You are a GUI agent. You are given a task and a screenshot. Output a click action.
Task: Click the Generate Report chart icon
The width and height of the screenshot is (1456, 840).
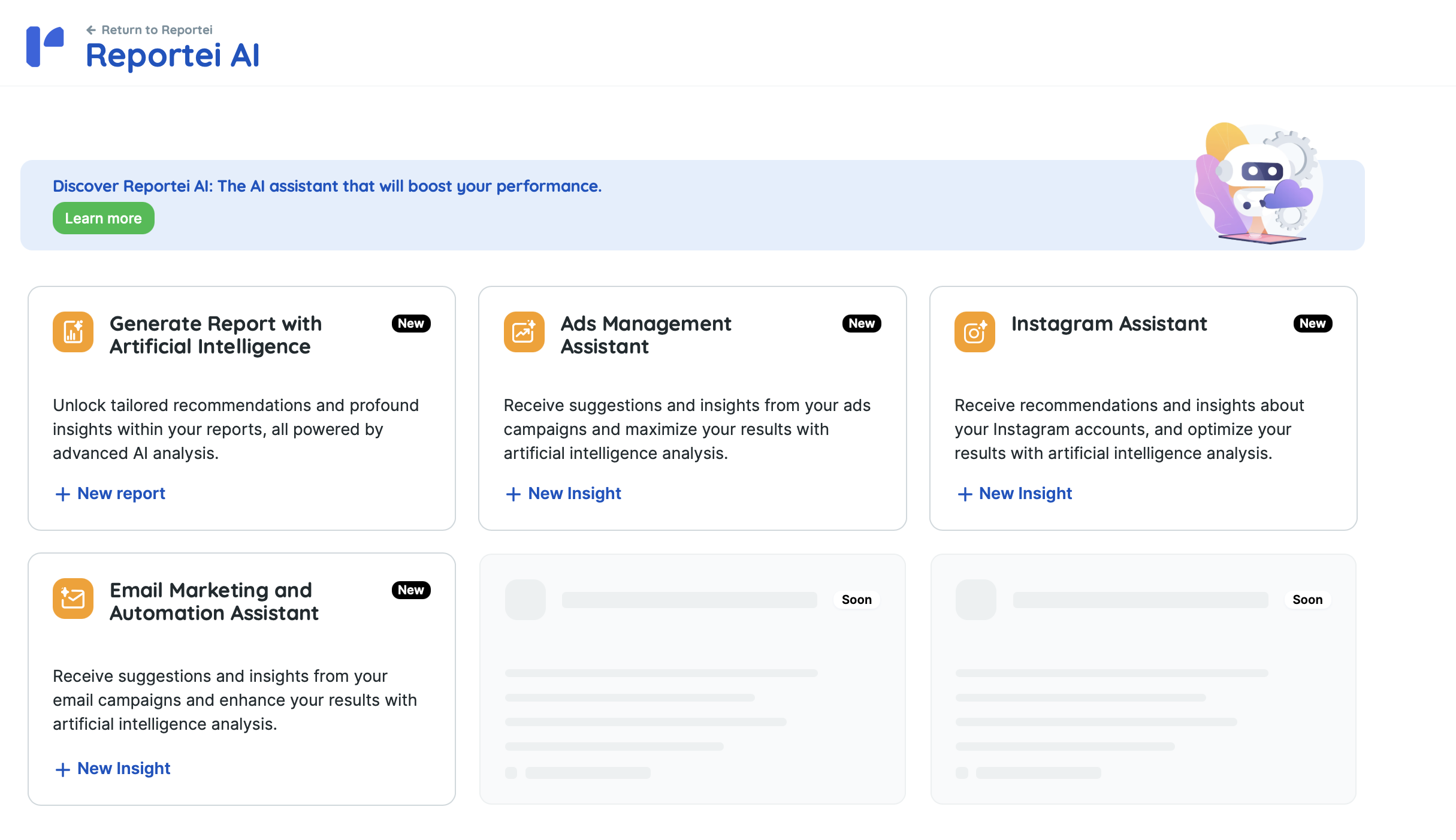73,332
